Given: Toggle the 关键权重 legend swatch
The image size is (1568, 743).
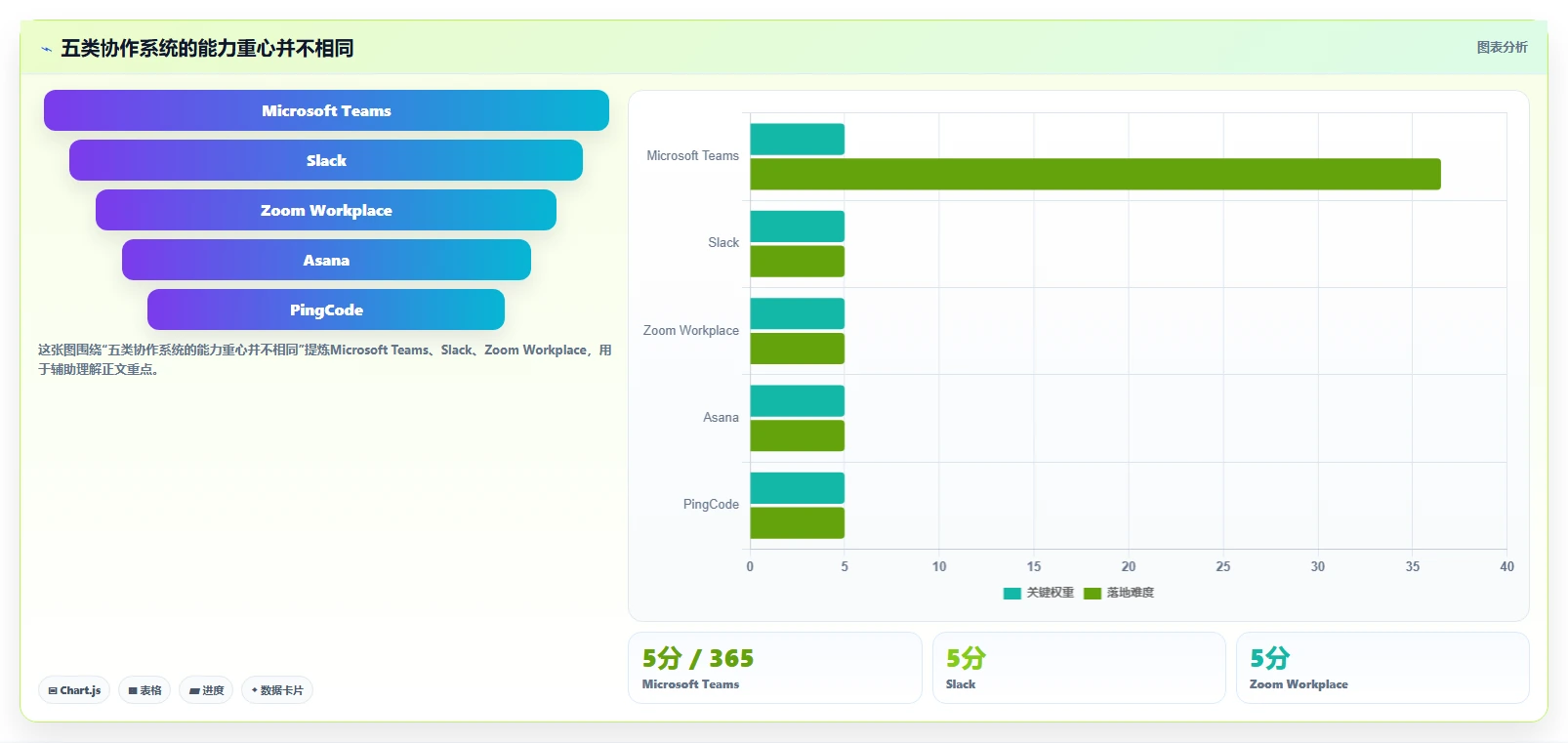Looking at the screenshot, I should coord(1012,593).
